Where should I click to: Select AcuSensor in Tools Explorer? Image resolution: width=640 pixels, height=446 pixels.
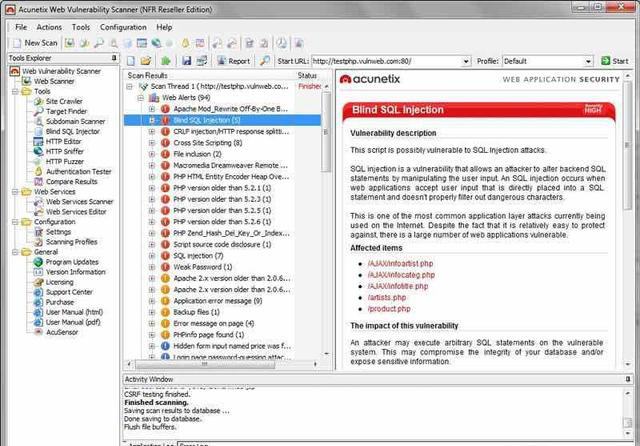click(x=62, y=332)
